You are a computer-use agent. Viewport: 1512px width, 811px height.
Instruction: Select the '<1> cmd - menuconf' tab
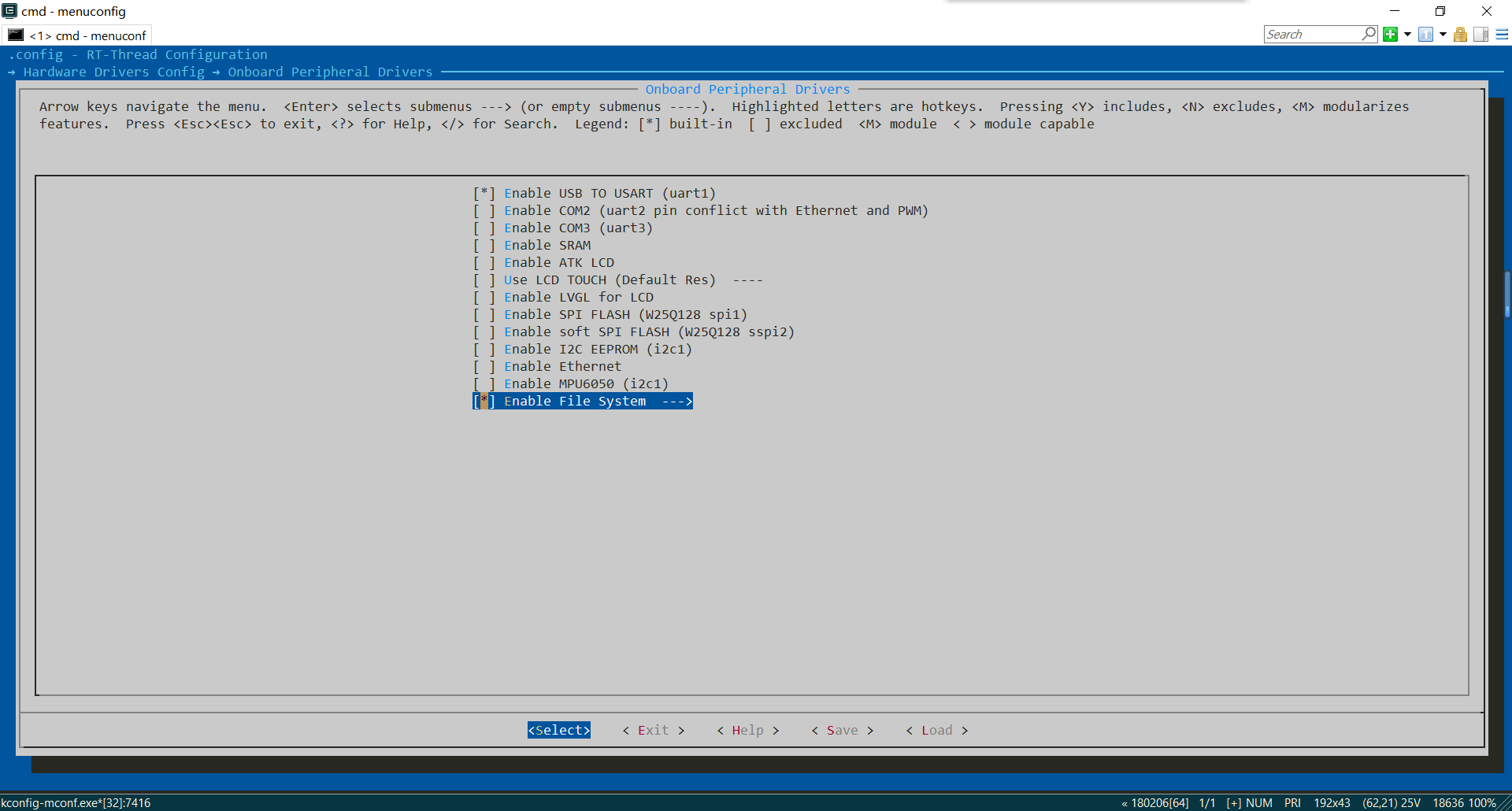78,35
